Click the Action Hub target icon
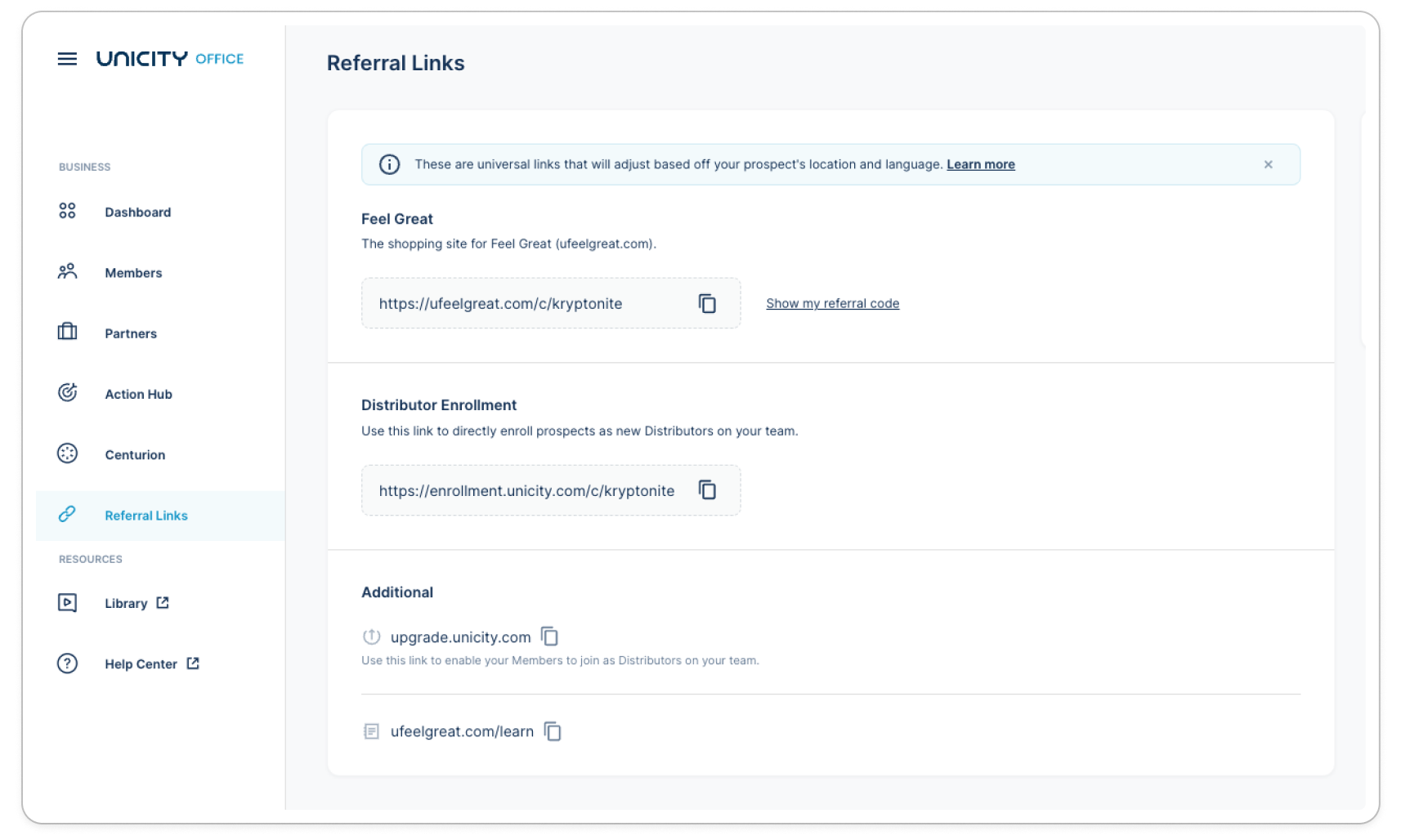1401x840 pixels. [68, 393]
